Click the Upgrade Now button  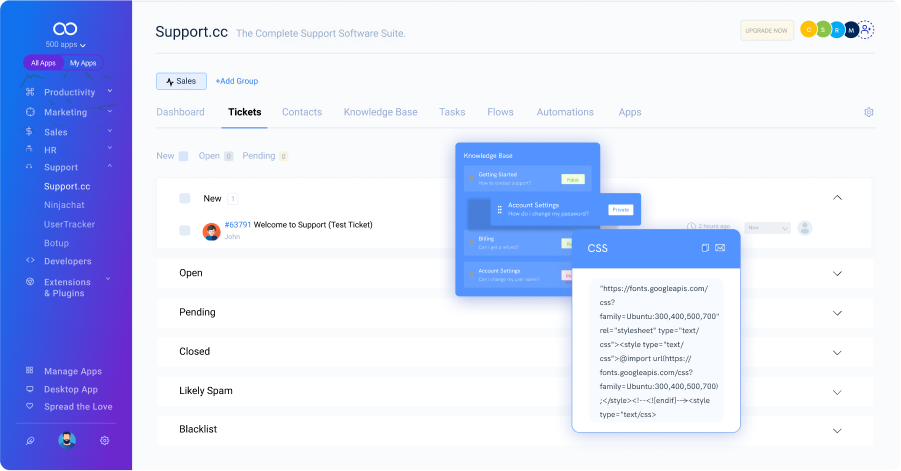(x=767, y=30)
